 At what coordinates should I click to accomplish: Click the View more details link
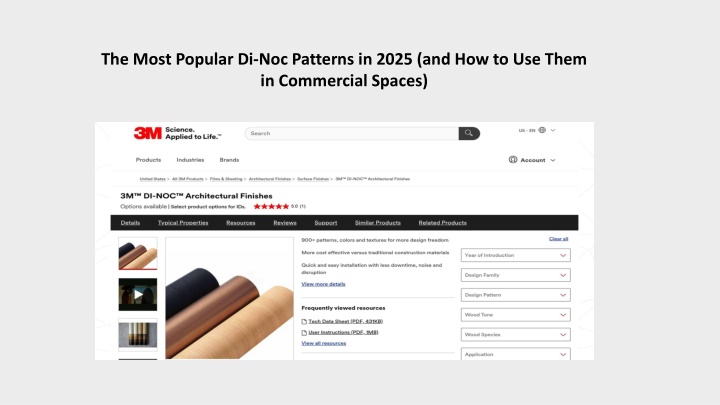click(x=323, y=284)
